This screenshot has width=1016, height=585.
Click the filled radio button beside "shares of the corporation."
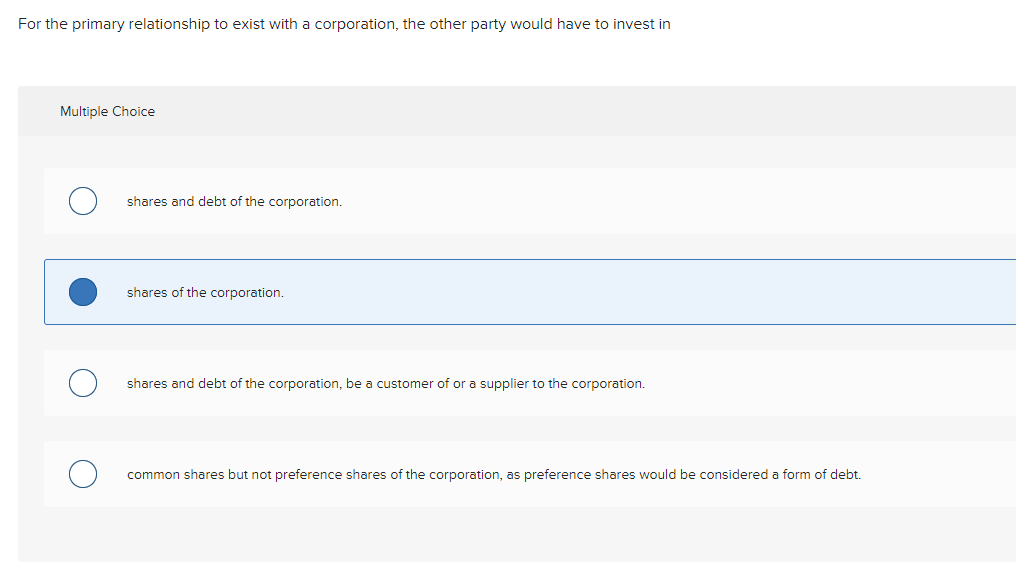click(83, 292)
